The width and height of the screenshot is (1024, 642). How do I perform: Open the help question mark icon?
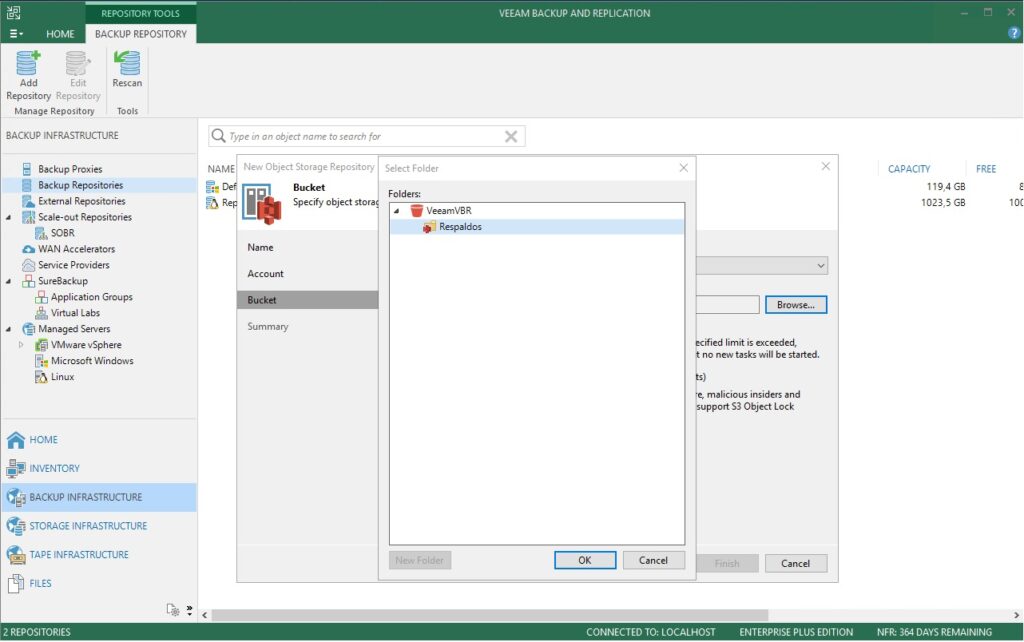(x=1014, y=33)
